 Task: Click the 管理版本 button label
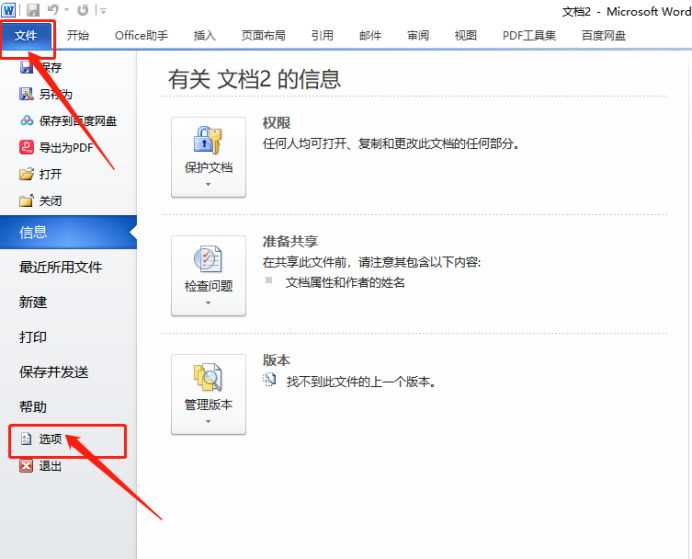click(x=208, y=405)
